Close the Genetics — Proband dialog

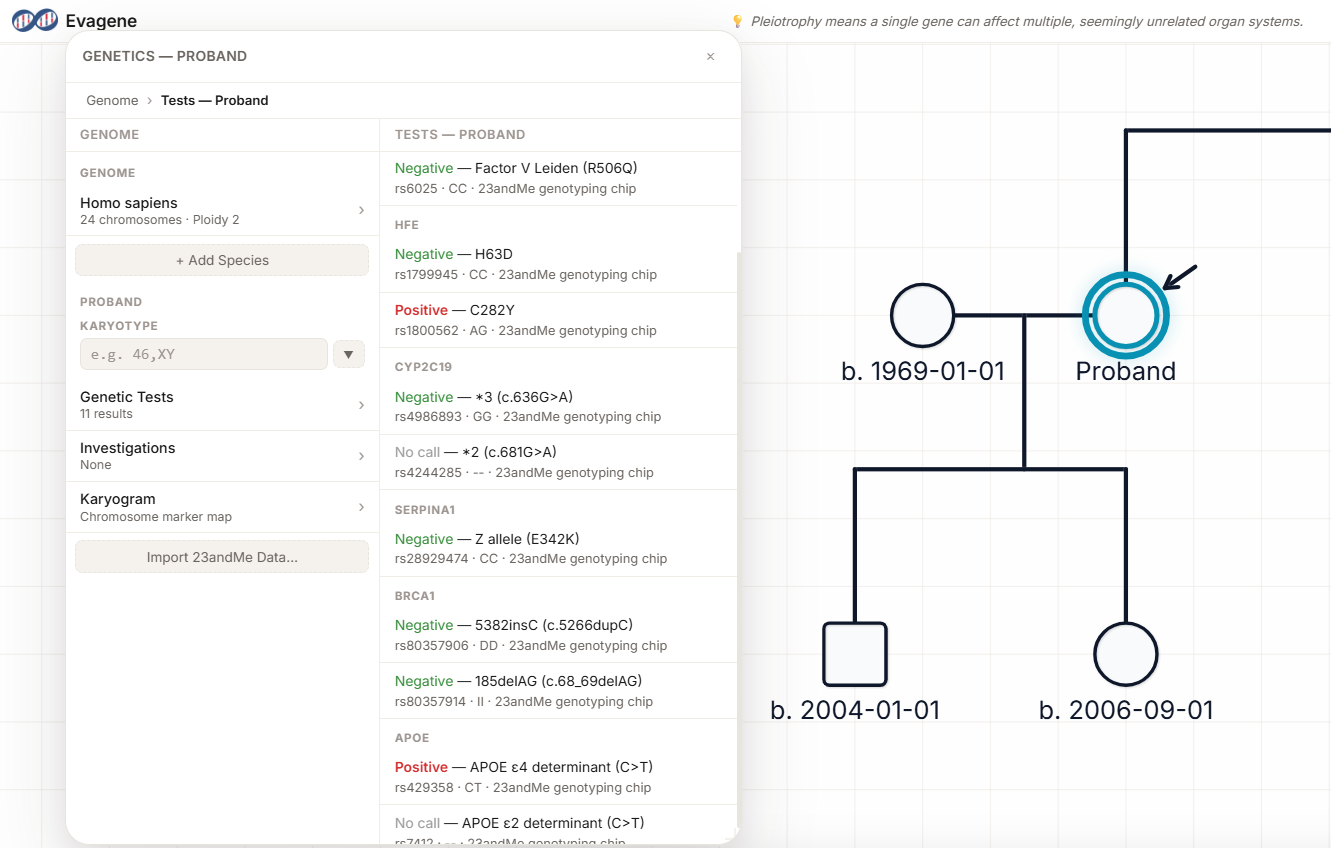[x=710, y=56]
